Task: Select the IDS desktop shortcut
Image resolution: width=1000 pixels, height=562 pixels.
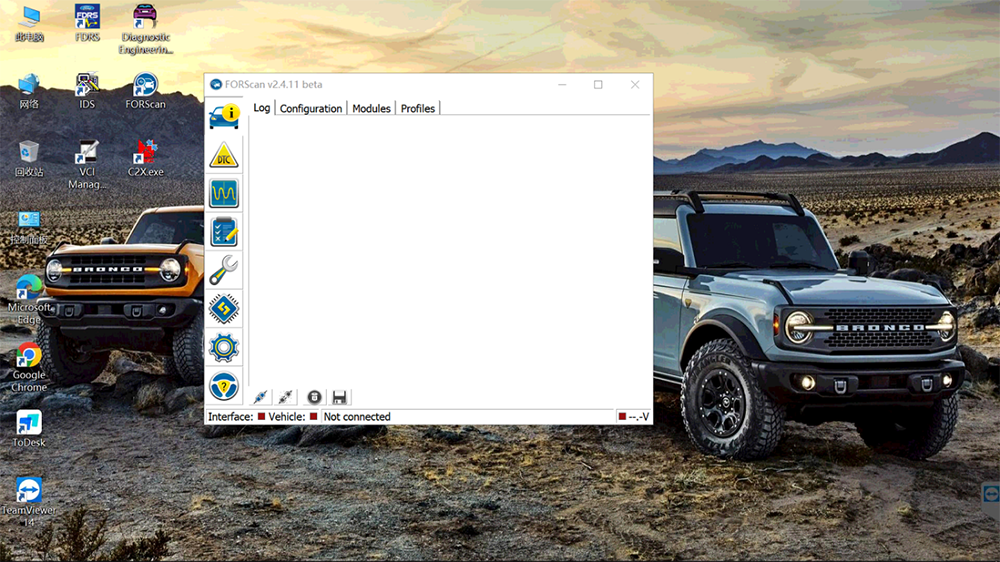Action: click(87, 91)
